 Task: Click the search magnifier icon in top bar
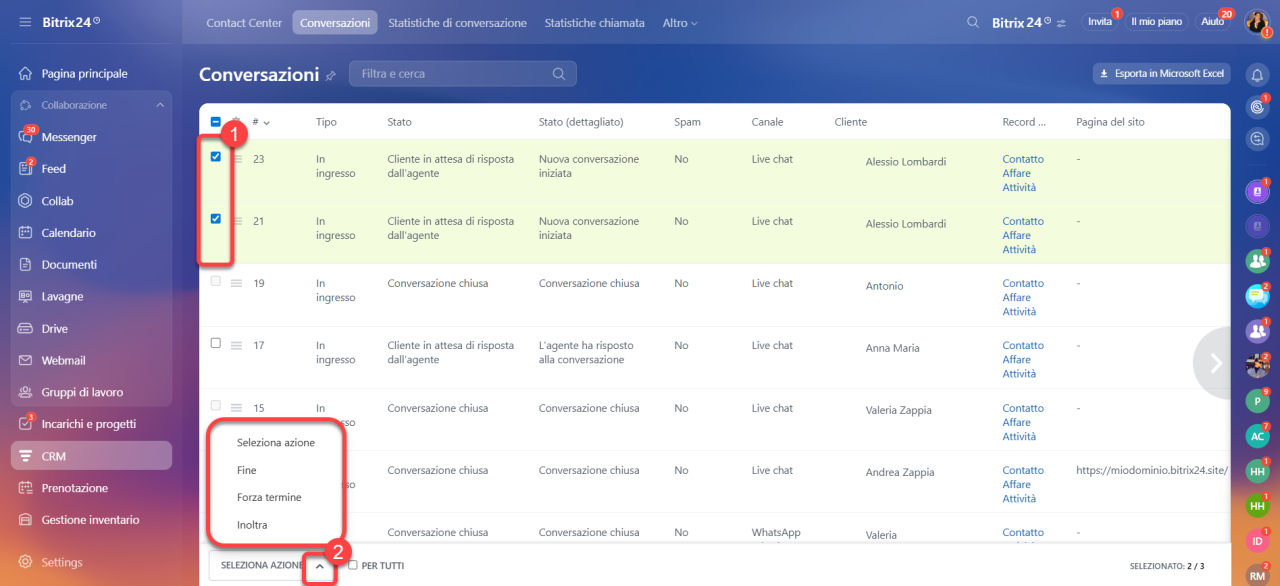coord(973,22)
